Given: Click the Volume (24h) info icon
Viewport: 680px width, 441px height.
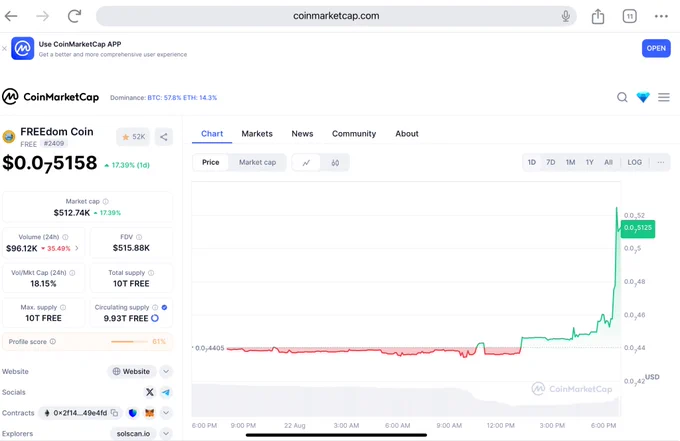Looking at the screenshot, I should [x=65, y=237].
